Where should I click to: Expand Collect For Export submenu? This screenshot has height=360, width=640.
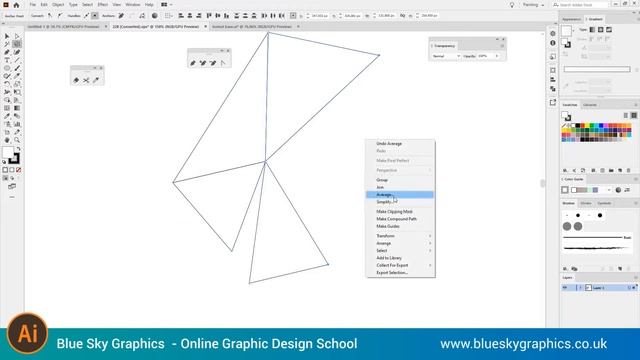click(x=400, y=265)
